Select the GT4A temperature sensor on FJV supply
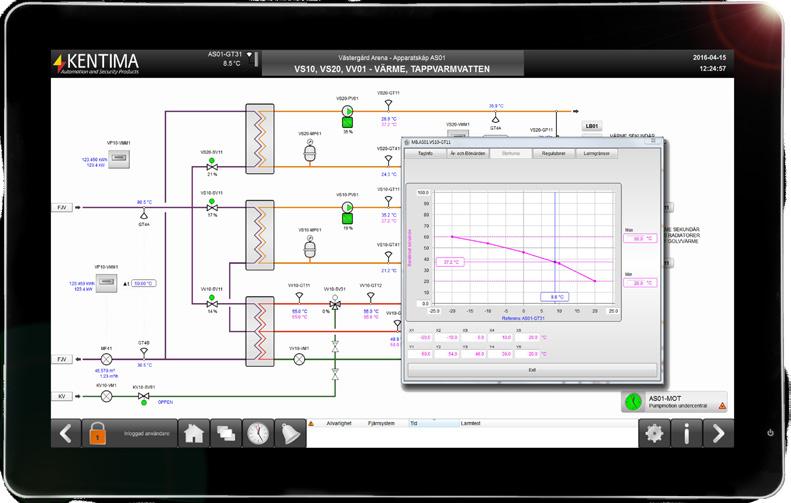 pos(144,214)
